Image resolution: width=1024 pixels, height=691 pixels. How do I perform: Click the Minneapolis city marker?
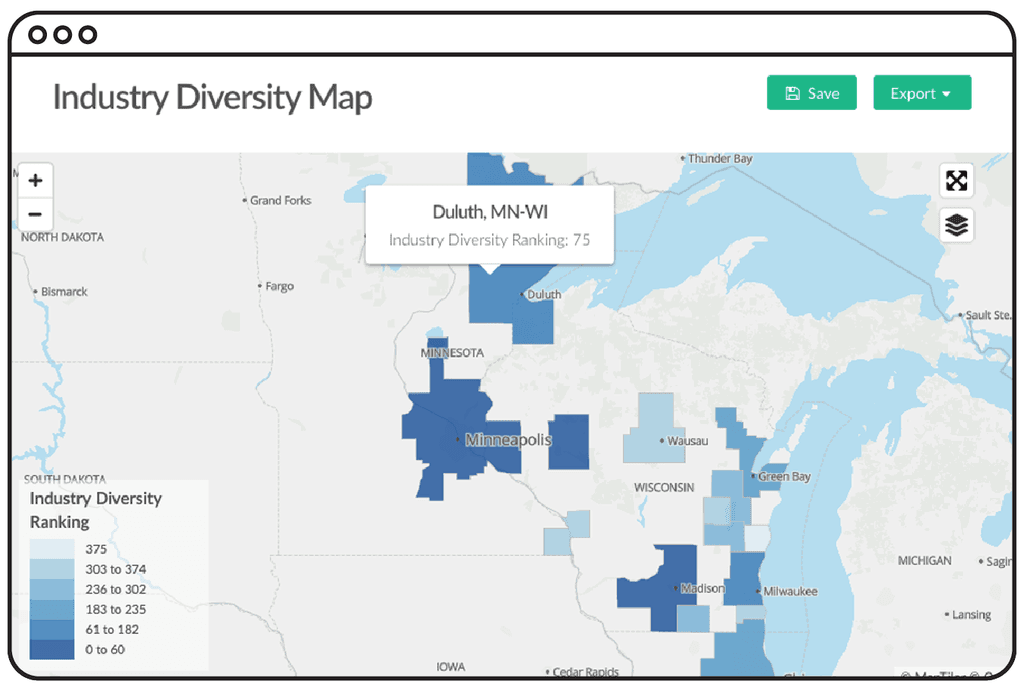click(460, 438)
